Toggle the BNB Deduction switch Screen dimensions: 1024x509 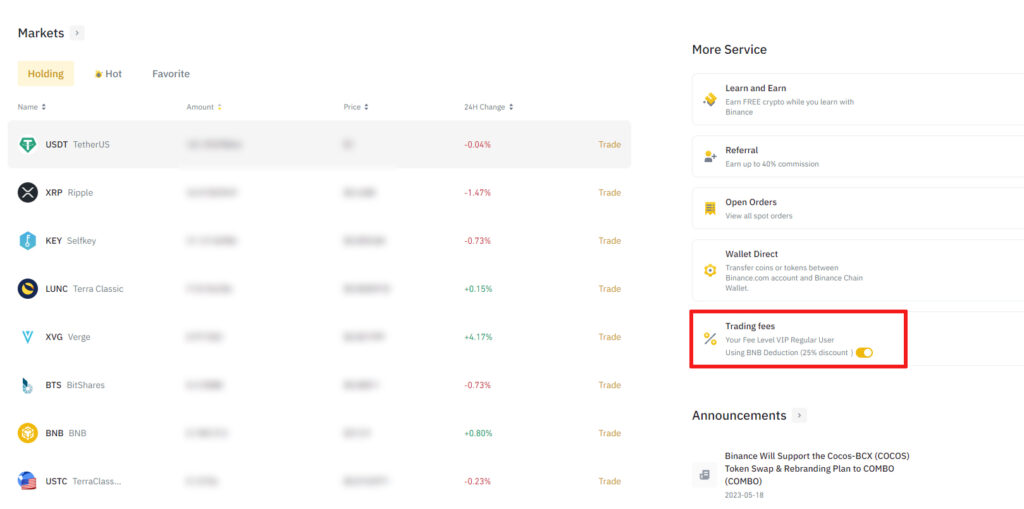(864, 353)
